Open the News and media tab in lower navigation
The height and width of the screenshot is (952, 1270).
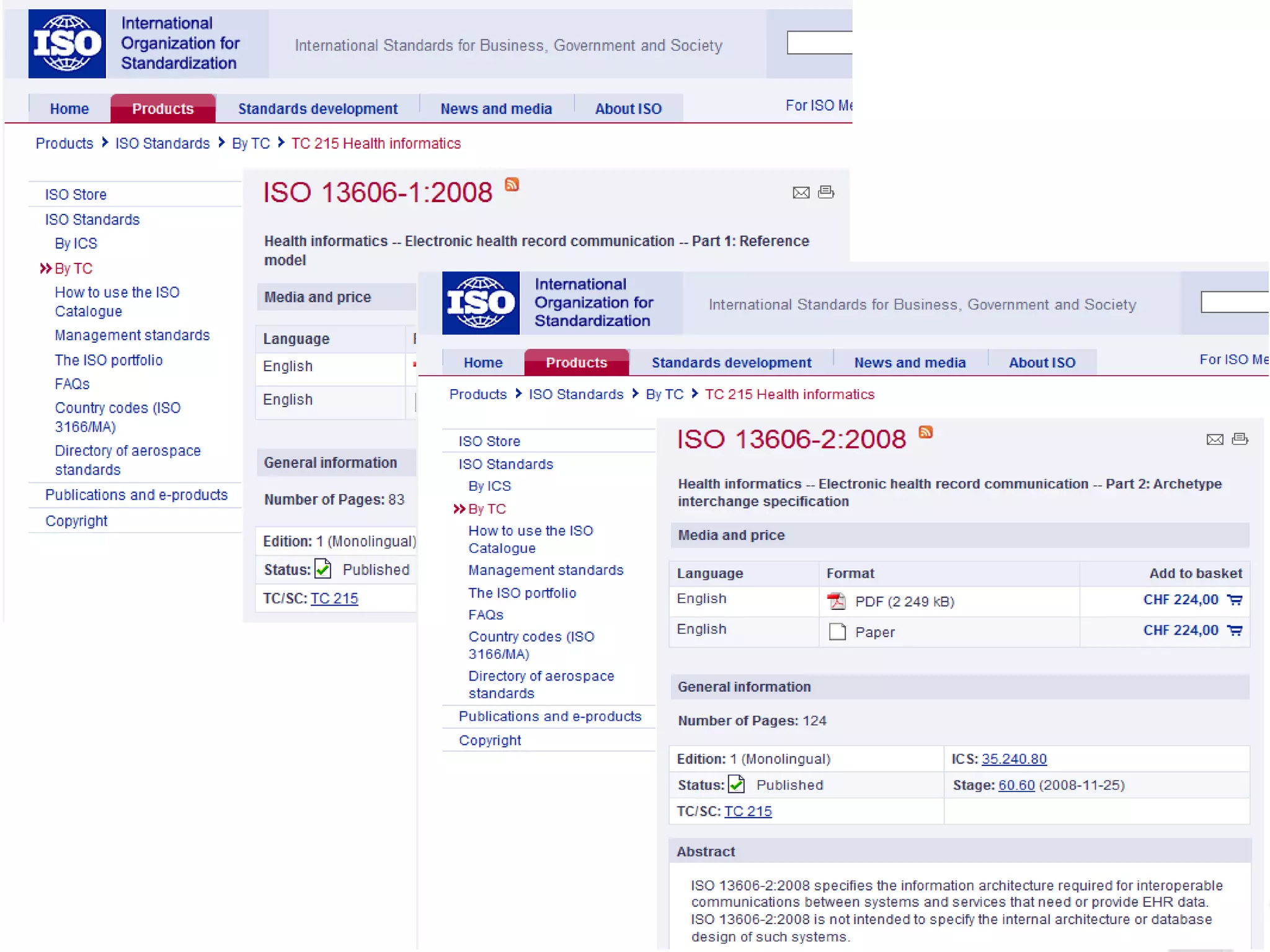[x=909, y=363]
